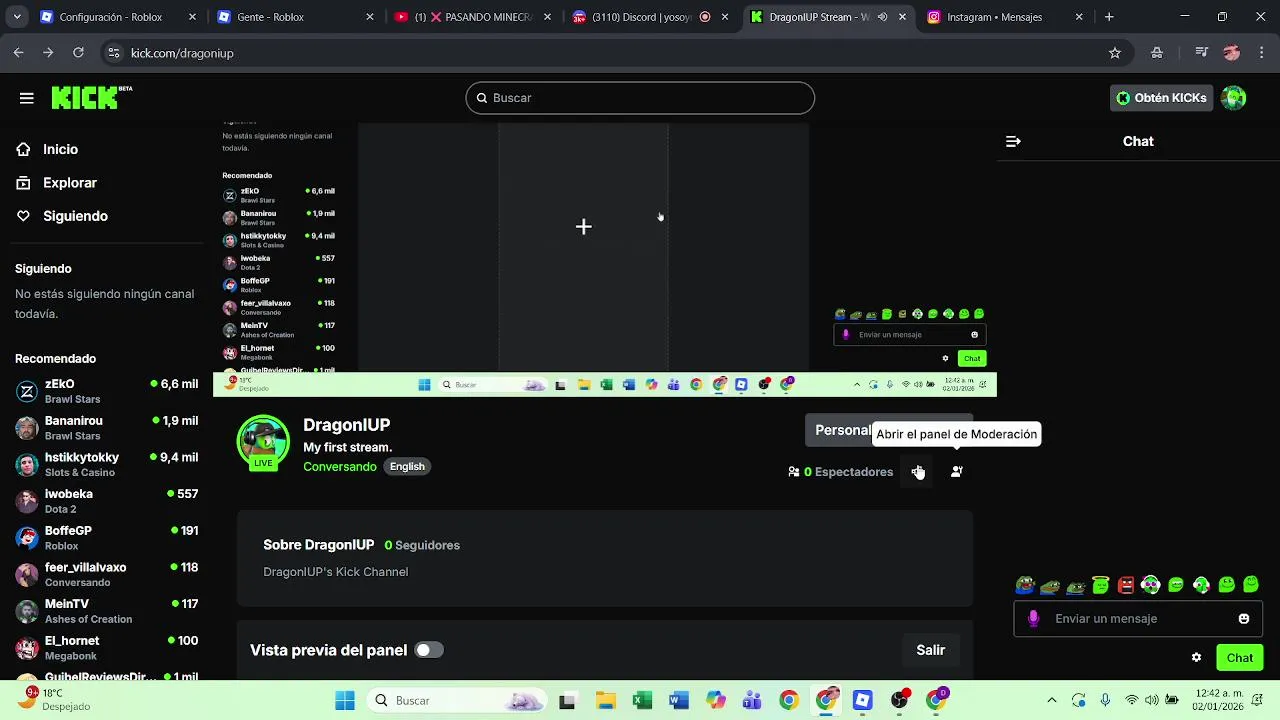The image size is (1280, 720).
Task: Go back in browser history
Action: point(18,53)
